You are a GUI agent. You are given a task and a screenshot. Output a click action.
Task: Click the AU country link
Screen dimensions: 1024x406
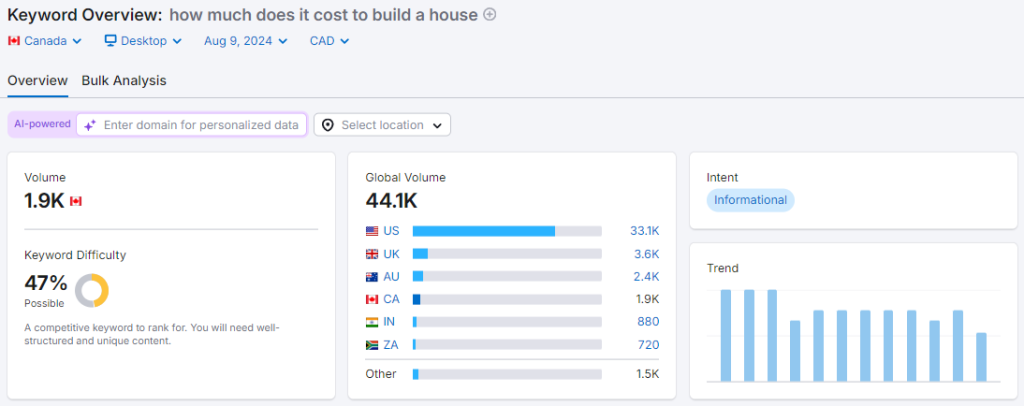coord(391,277)
